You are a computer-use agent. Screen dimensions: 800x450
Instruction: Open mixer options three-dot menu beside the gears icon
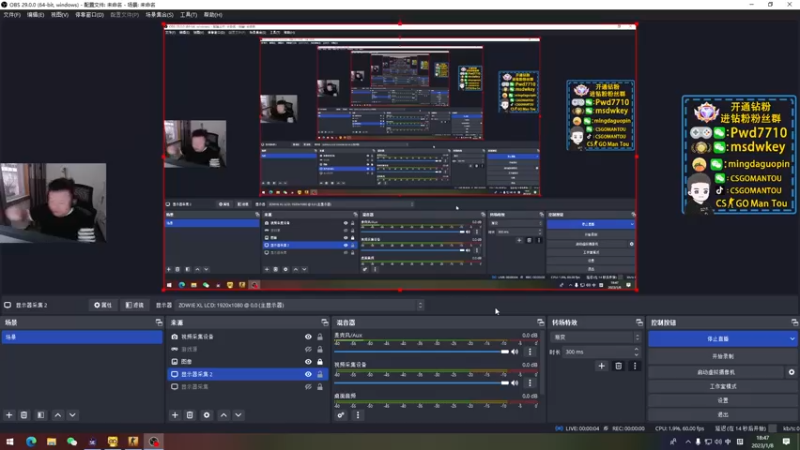pos(358,415)
